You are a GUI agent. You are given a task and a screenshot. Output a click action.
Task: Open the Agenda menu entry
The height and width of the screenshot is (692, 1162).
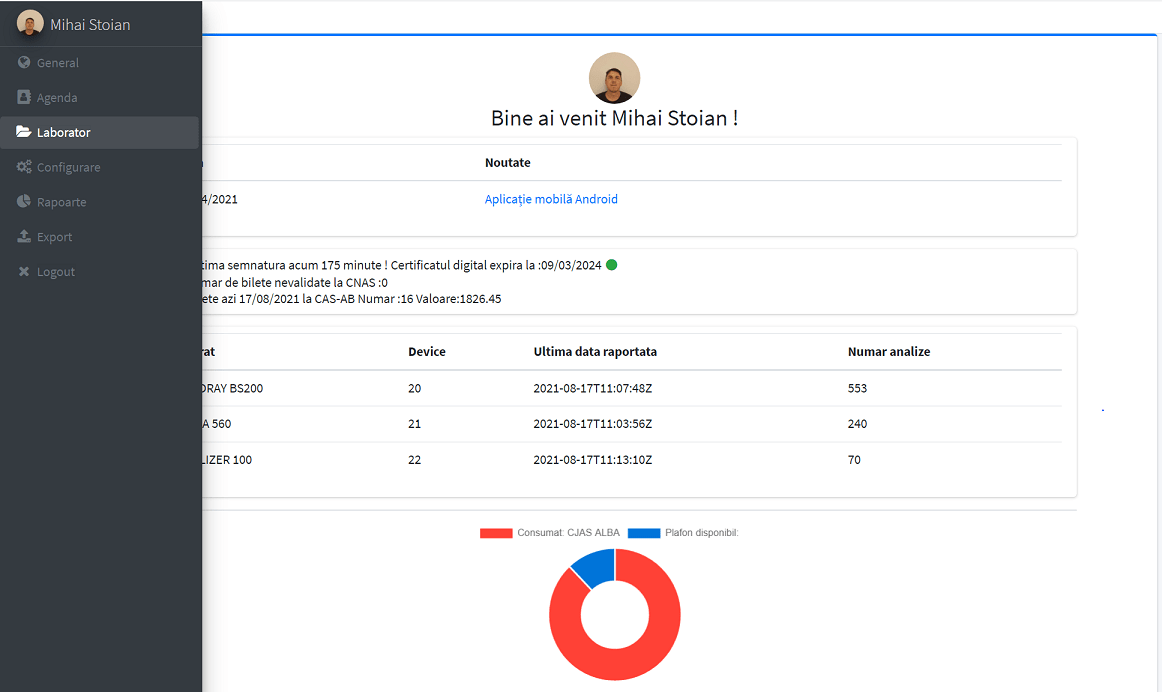pyautogui.click(x=100, y=98)
